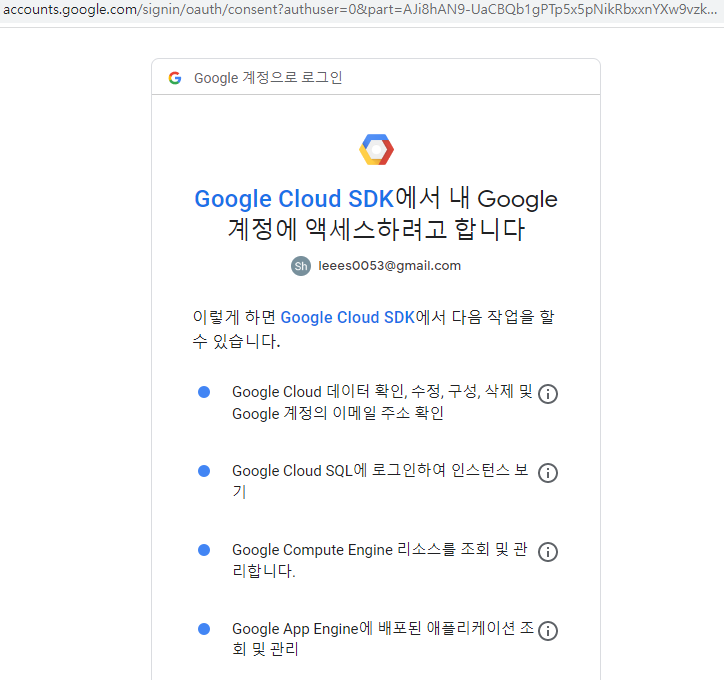Click 'Google App Engine에 배포된' permission text
This screenshot has height=680, width=724.
pyautogui.click(x=383, y=639)
